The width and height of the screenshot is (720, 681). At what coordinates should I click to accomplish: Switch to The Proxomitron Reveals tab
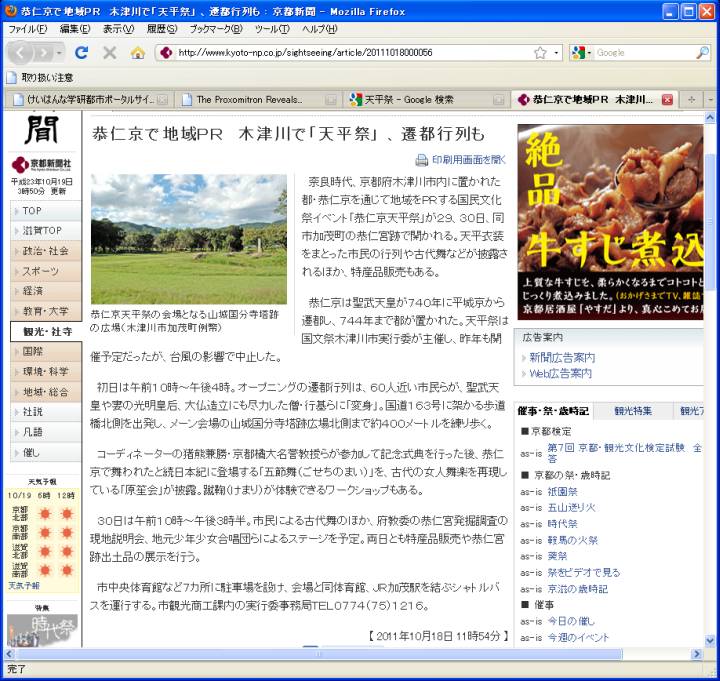coord(252,99)
